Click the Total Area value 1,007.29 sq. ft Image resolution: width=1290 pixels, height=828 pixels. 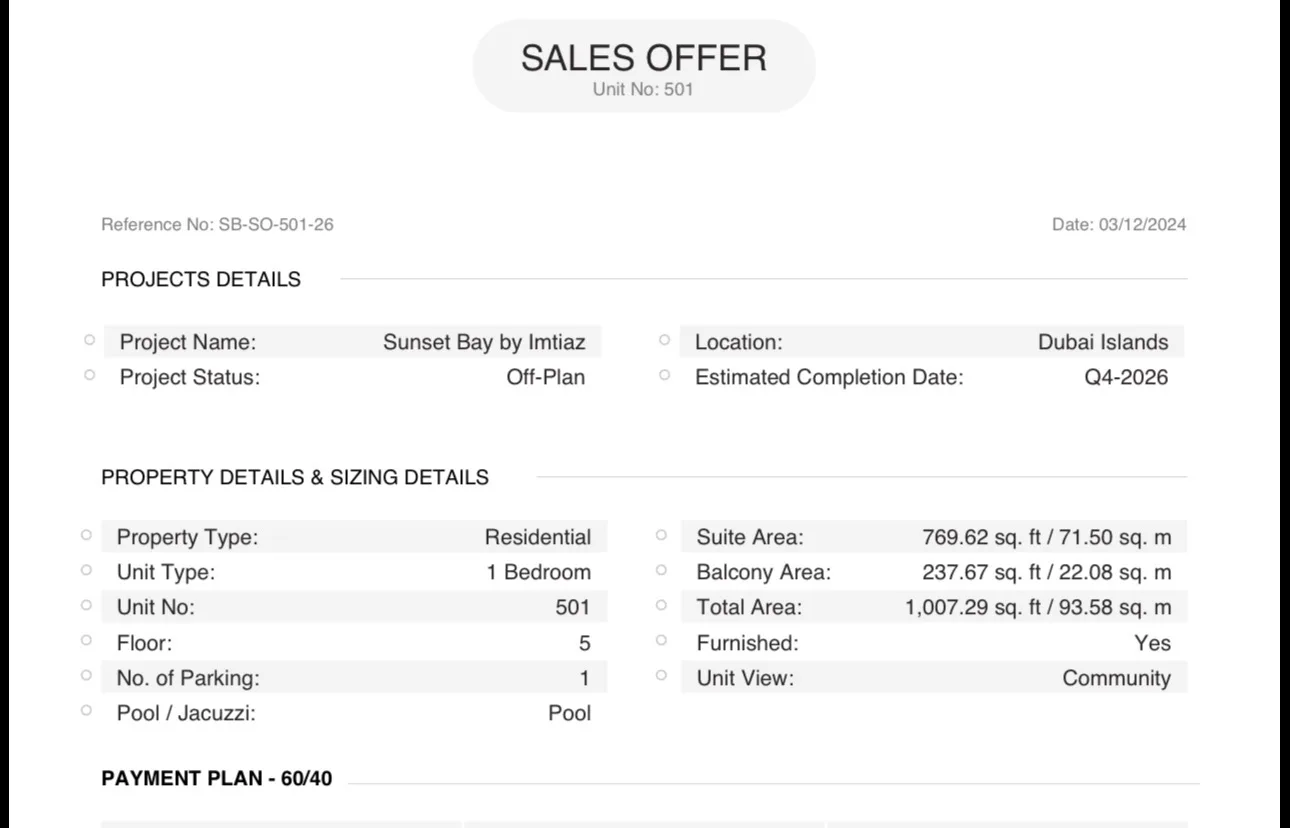(x=973, y=607)
